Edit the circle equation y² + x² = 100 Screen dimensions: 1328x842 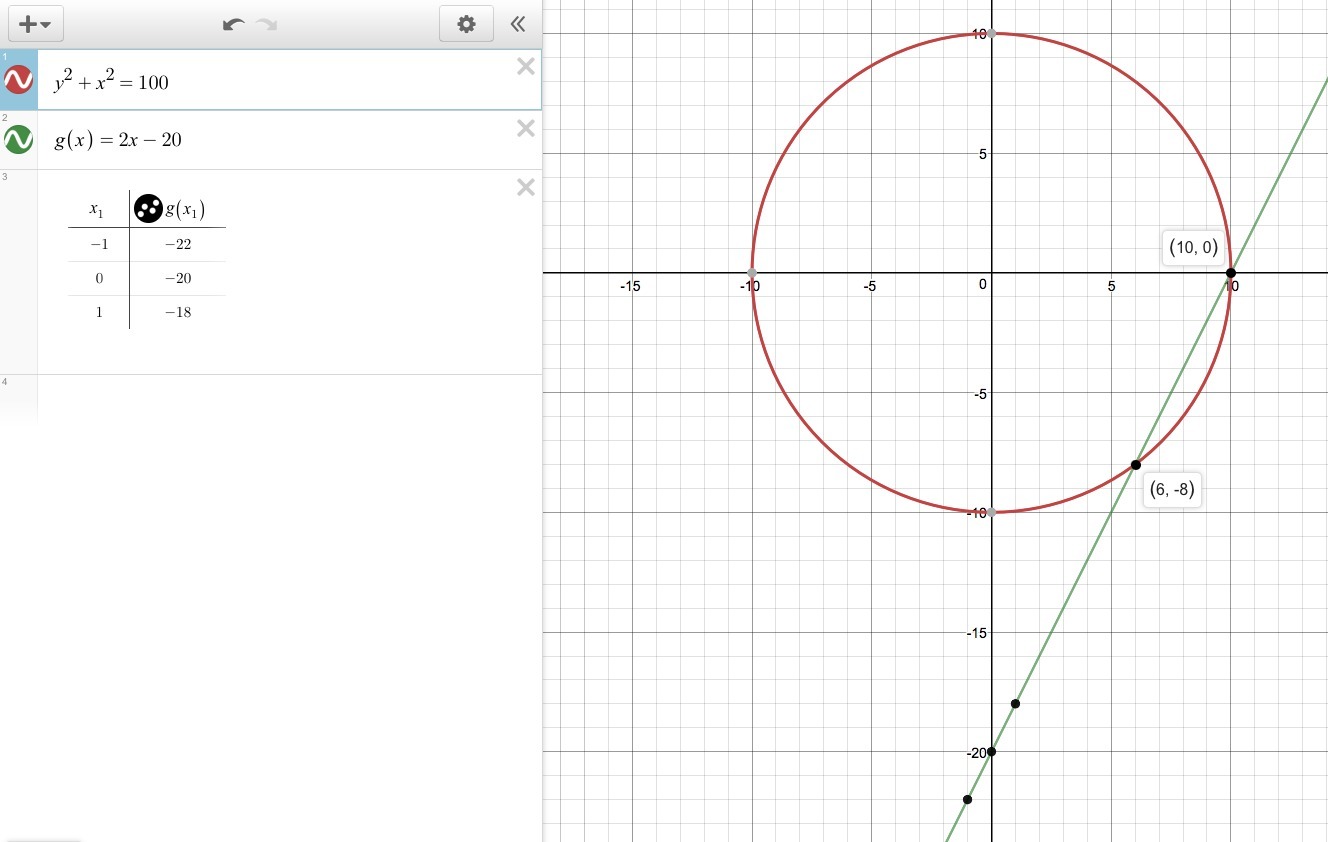(111, 81)
